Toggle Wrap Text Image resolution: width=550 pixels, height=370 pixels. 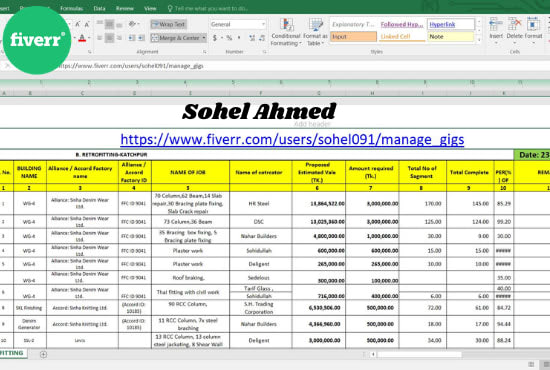pyautogui.click(x=168, y=24)
